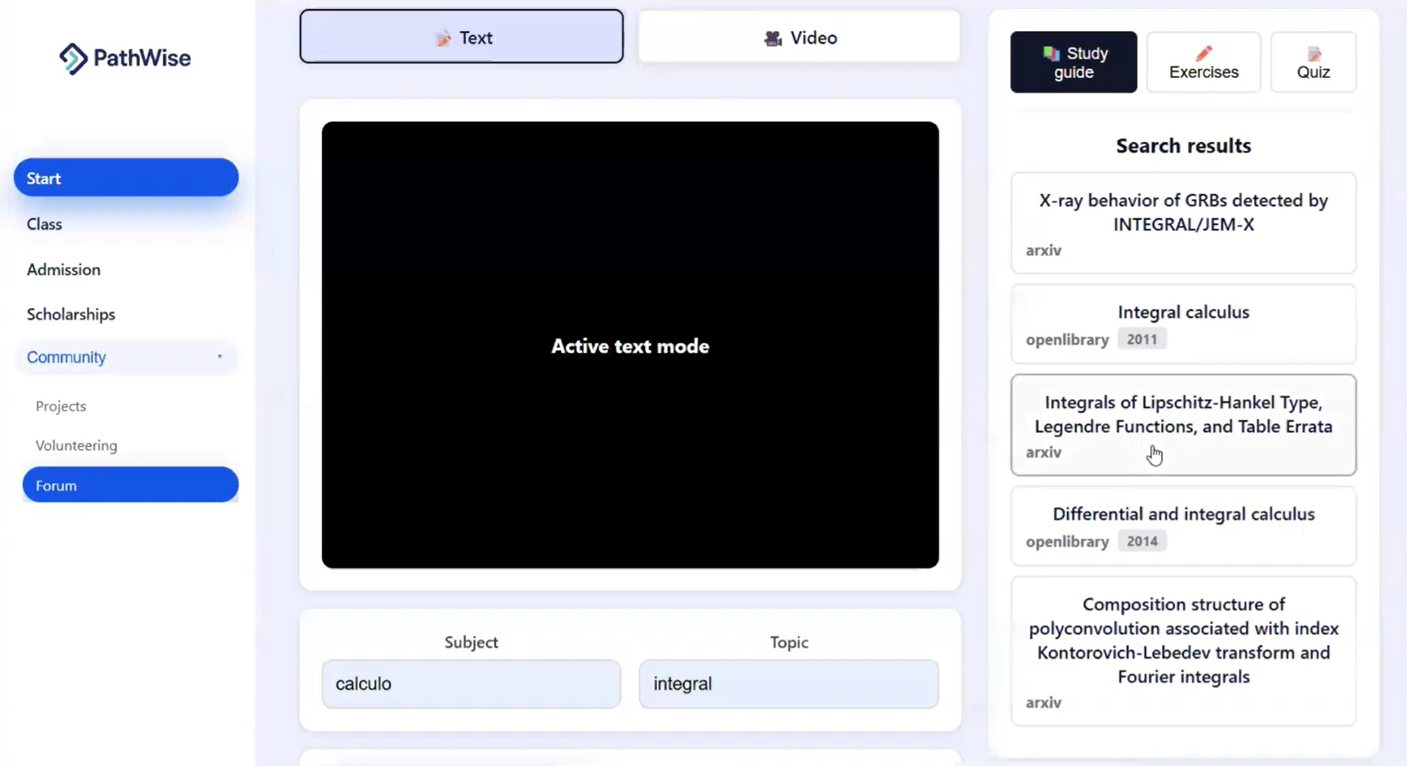Navigate to Scholarships
The image size is (1407, 766).
click(71, 314)
